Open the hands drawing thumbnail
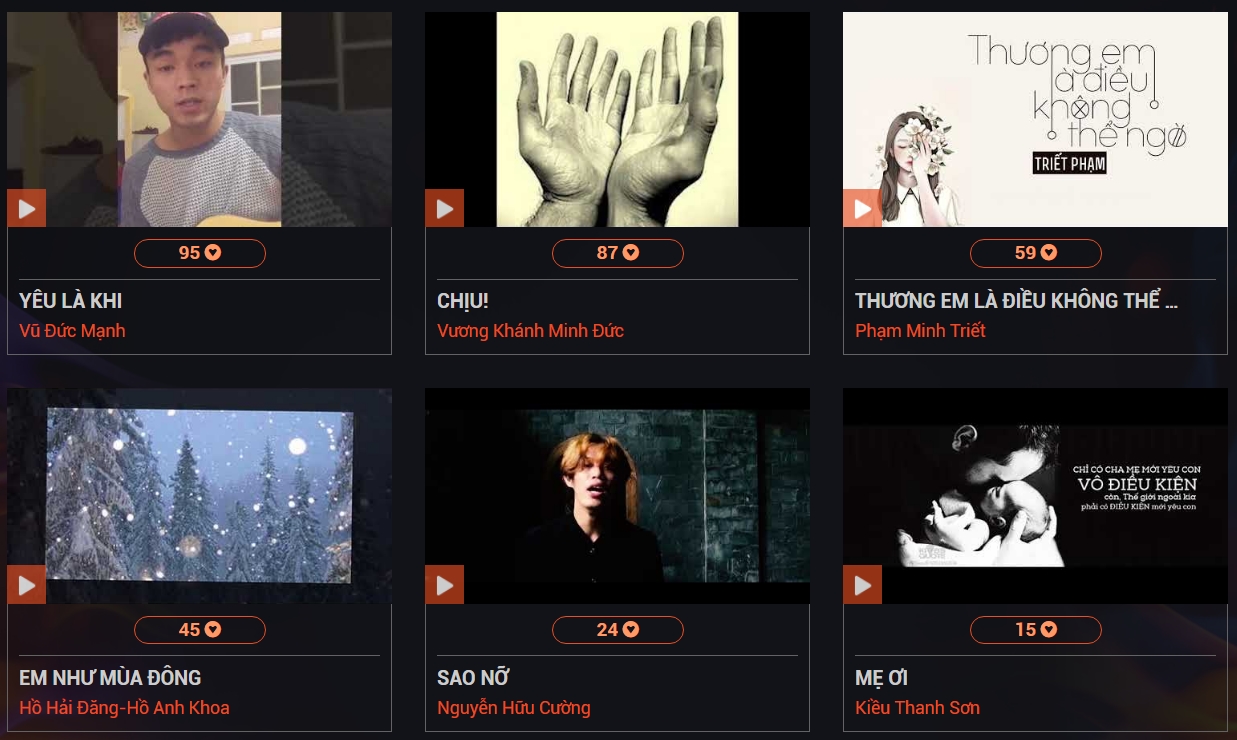The height and width of the screenshot is (740, 1237). coord(617,119)
